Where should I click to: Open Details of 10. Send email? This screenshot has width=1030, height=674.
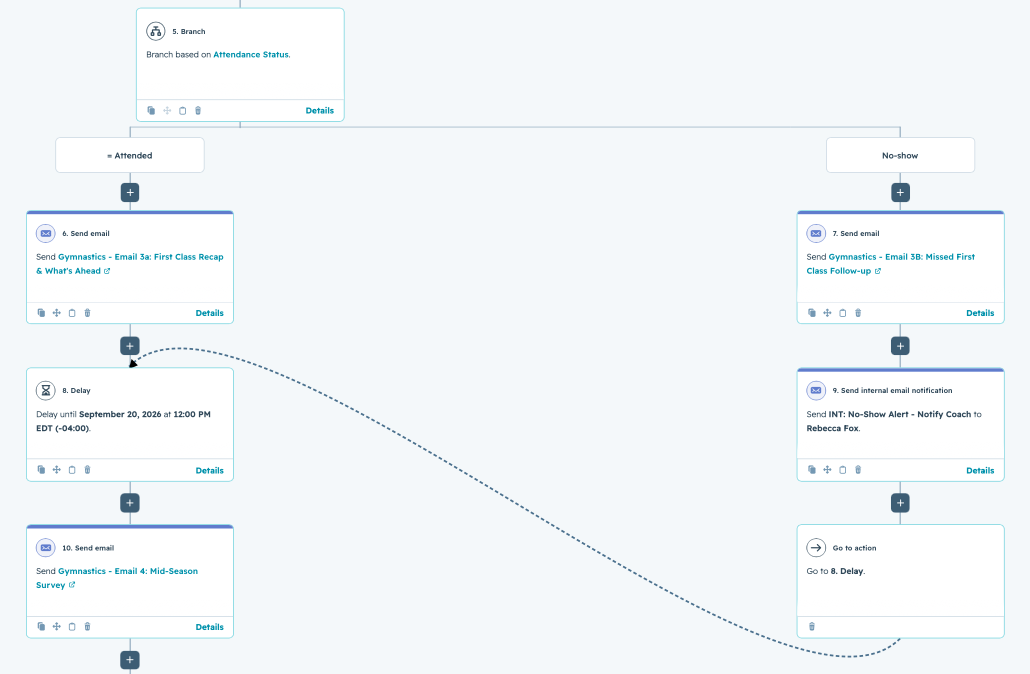210,627
